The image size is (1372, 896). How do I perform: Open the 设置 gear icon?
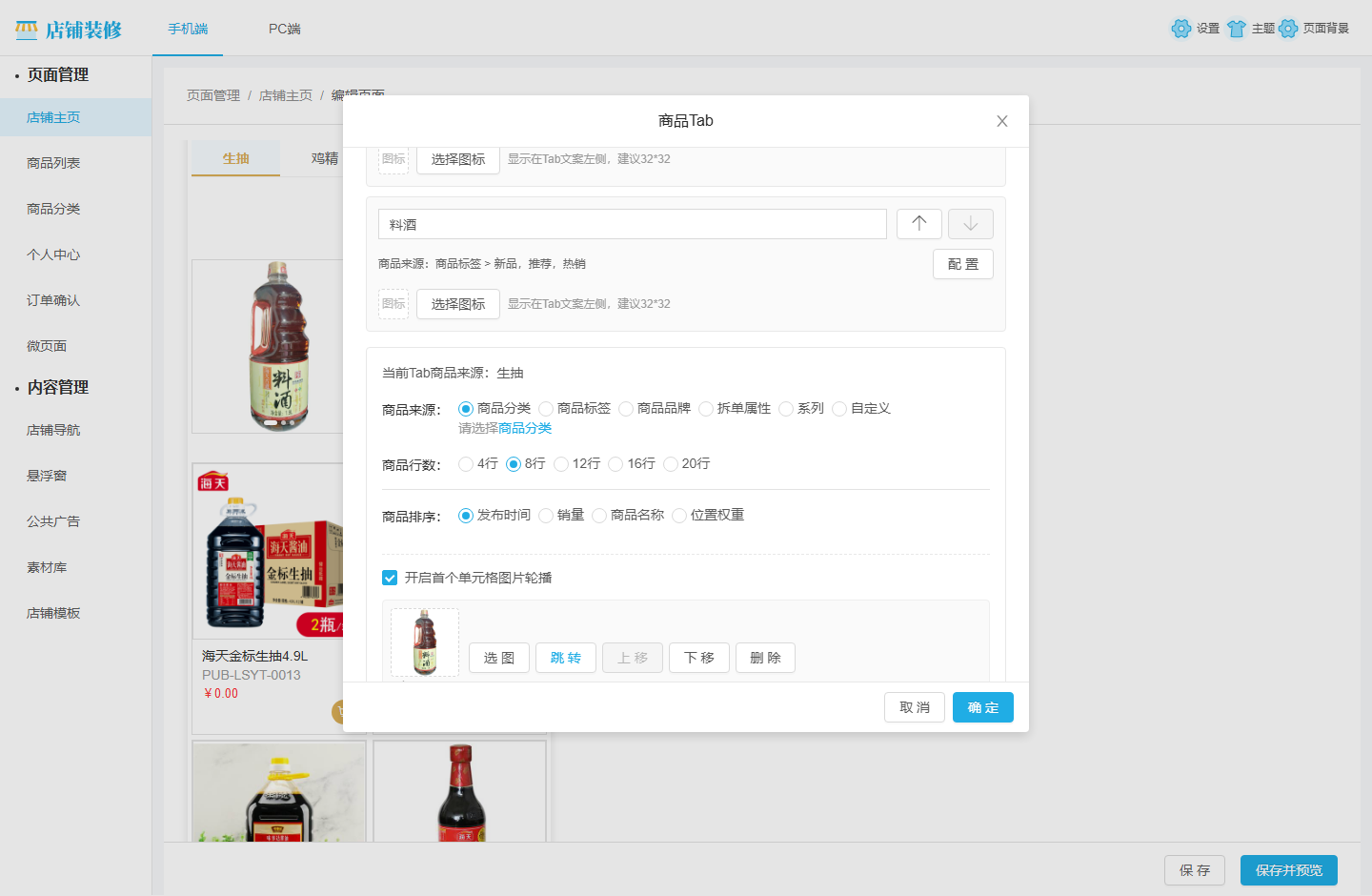click(x=1181, y=29)
